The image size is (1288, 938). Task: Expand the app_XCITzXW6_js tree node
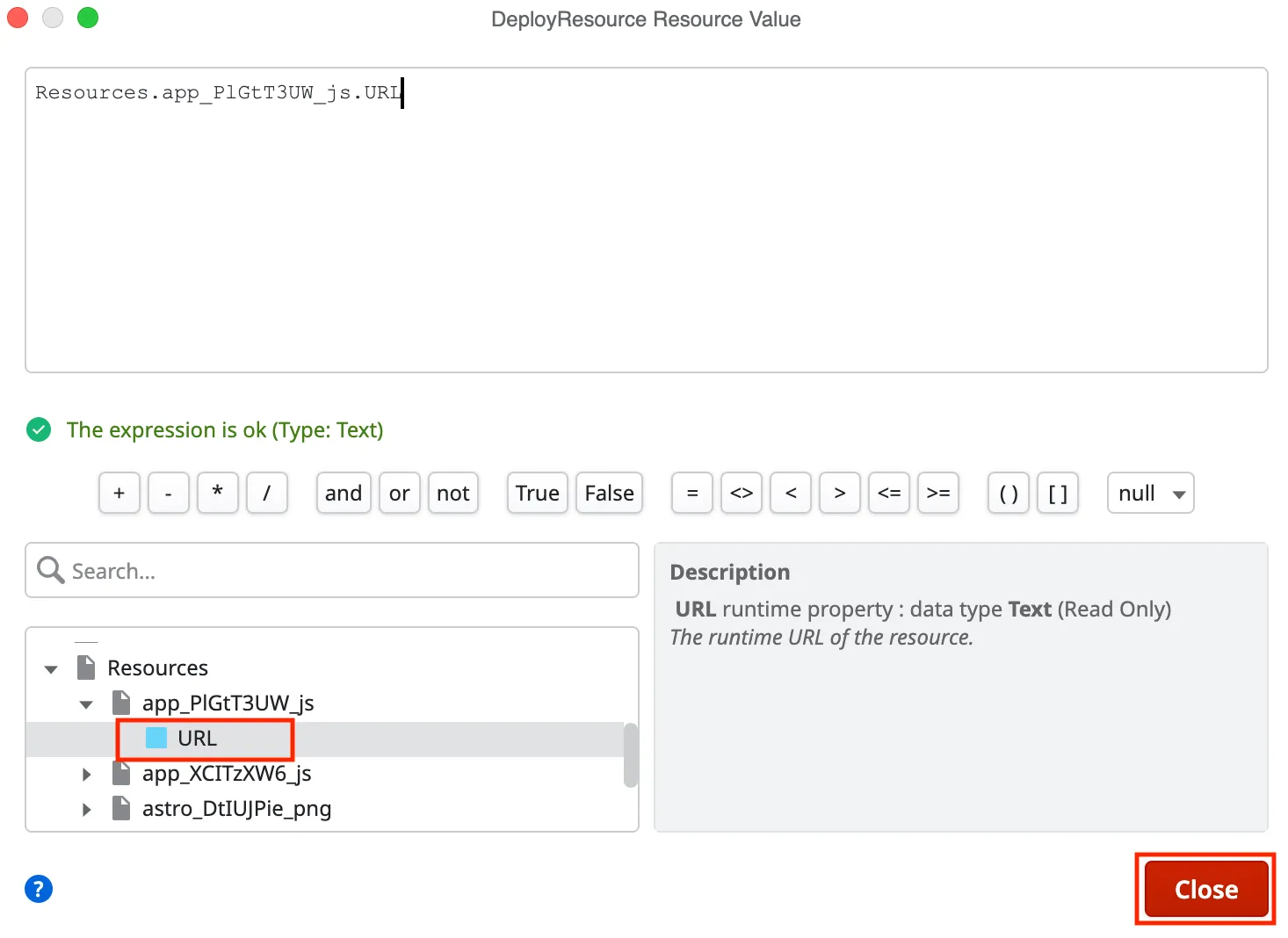[85, 774]
